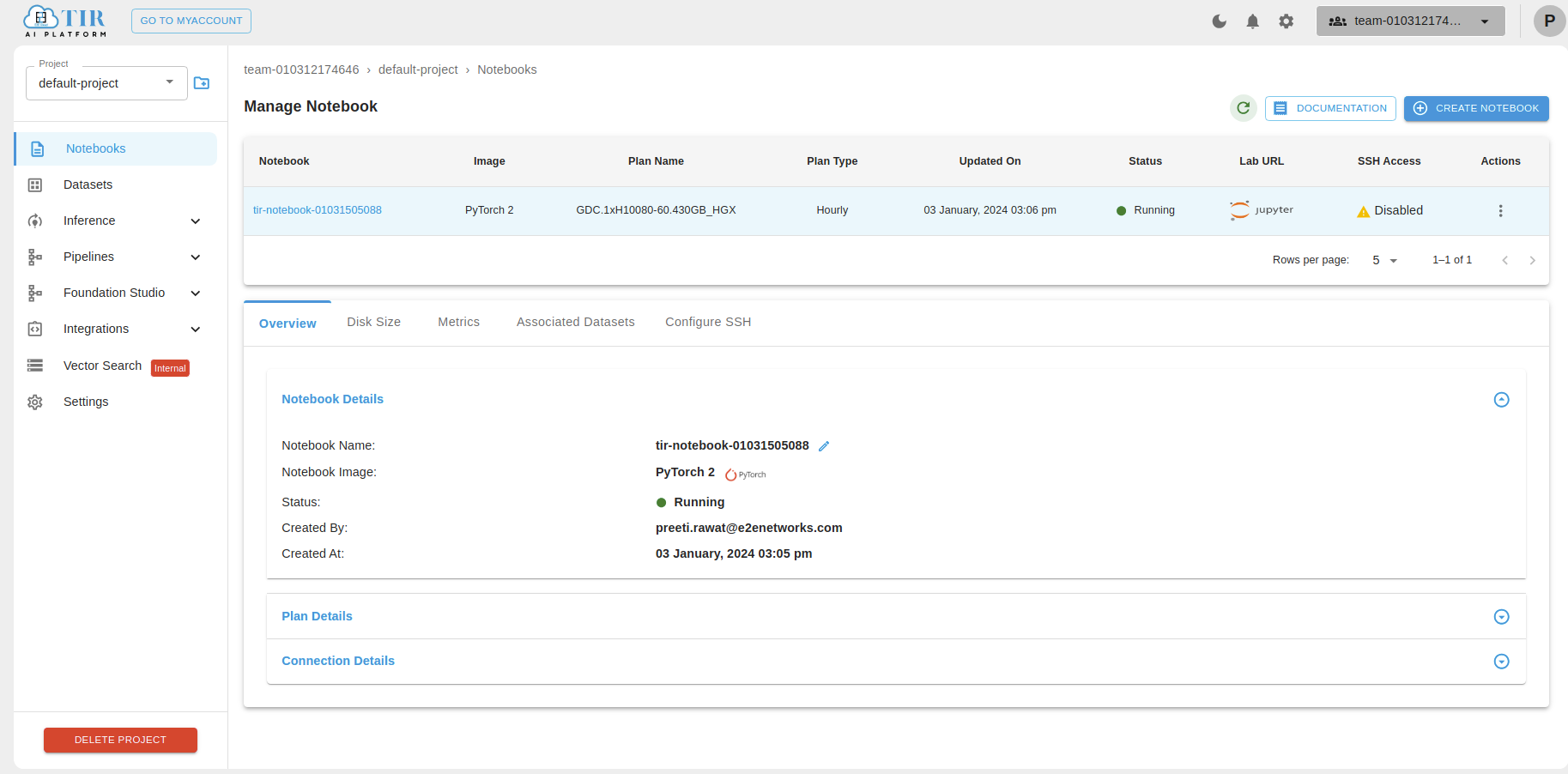
Task: Expand the Pipelines menu chevron
Action: (196, 257)
